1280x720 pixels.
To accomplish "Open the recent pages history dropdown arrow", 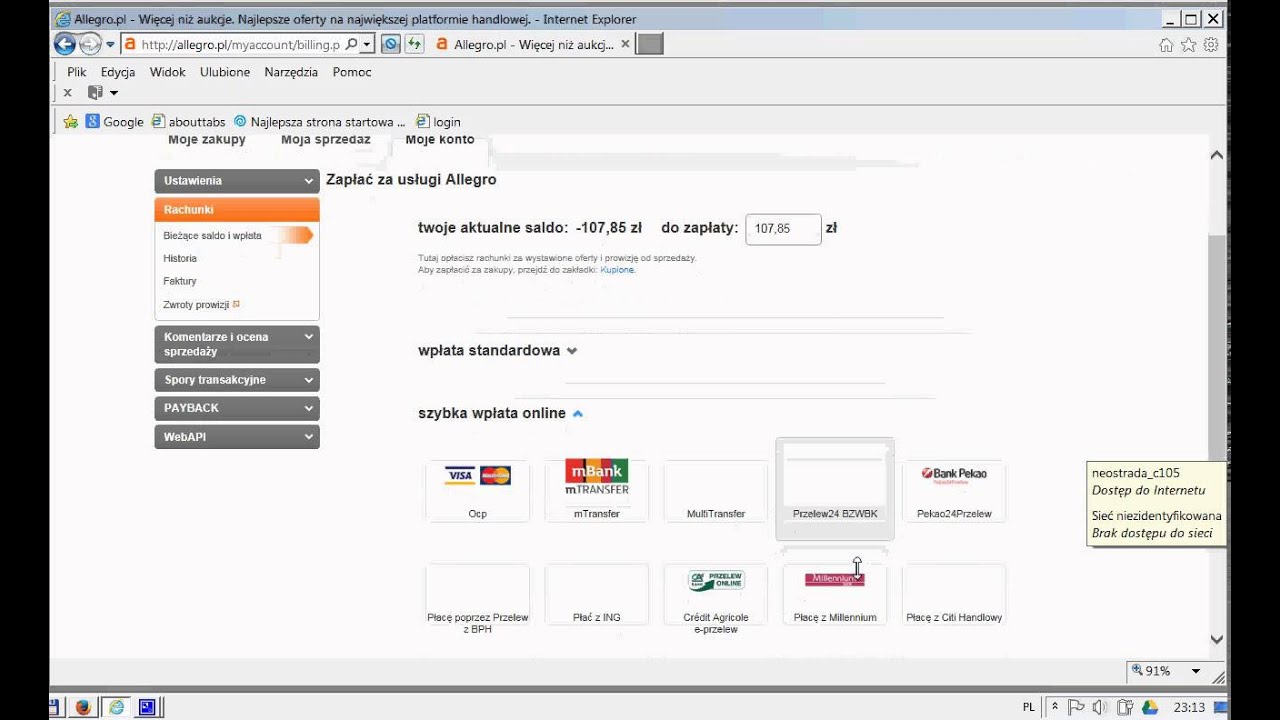I will pos(110,45).
